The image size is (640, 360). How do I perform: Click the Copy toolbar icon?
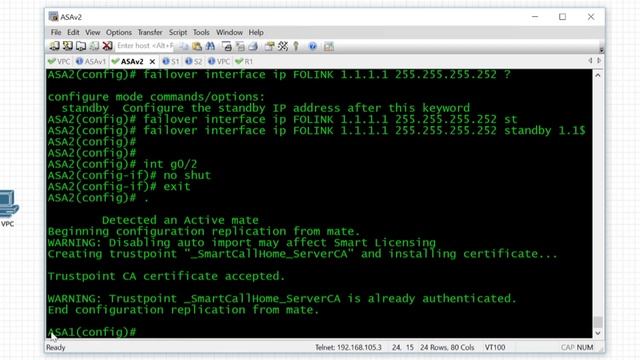[184, 47]
